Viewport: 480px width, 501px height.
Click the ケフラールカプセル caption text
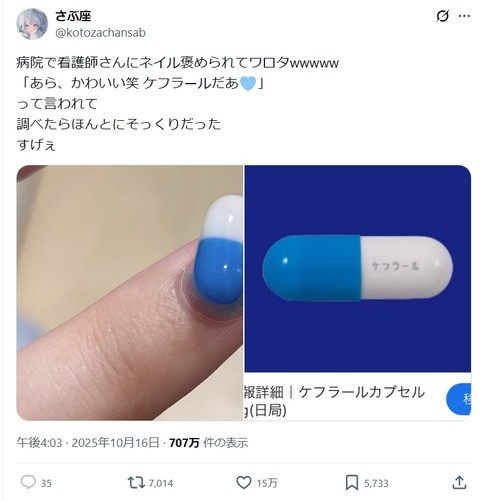[361, 392]
